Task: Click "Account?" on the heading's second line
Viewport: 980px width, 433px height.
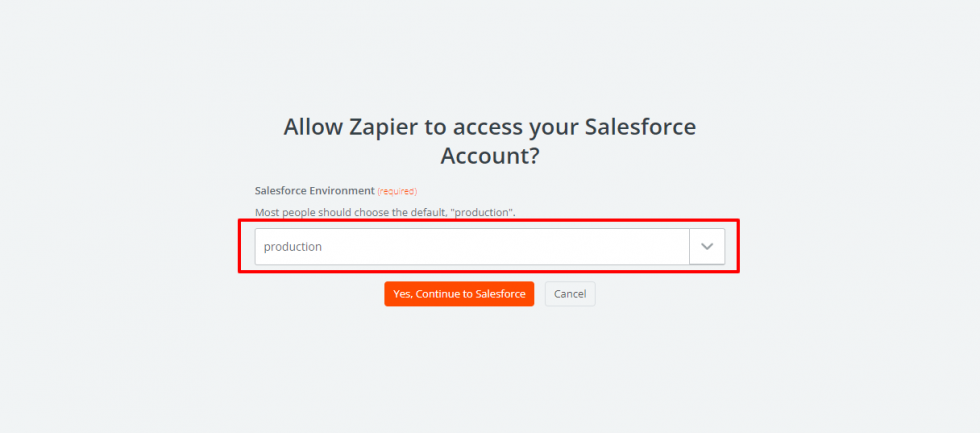Action: [490, 157]
